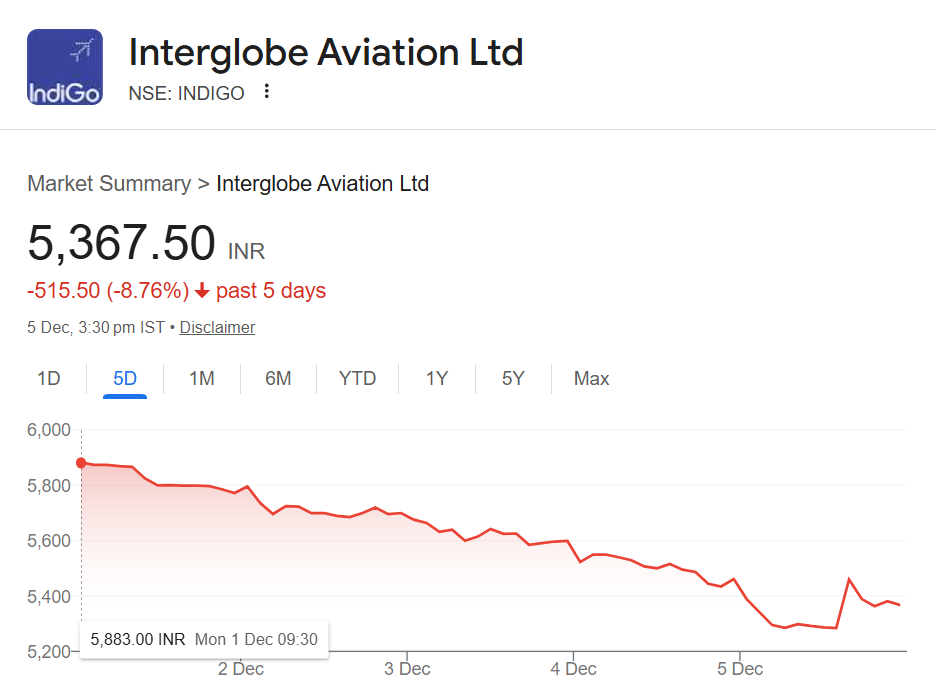Image resolution: width=936 pixels, height=685 pixels.
Task: Click the red down arrow indicator
Action: (x=202, y=291)
